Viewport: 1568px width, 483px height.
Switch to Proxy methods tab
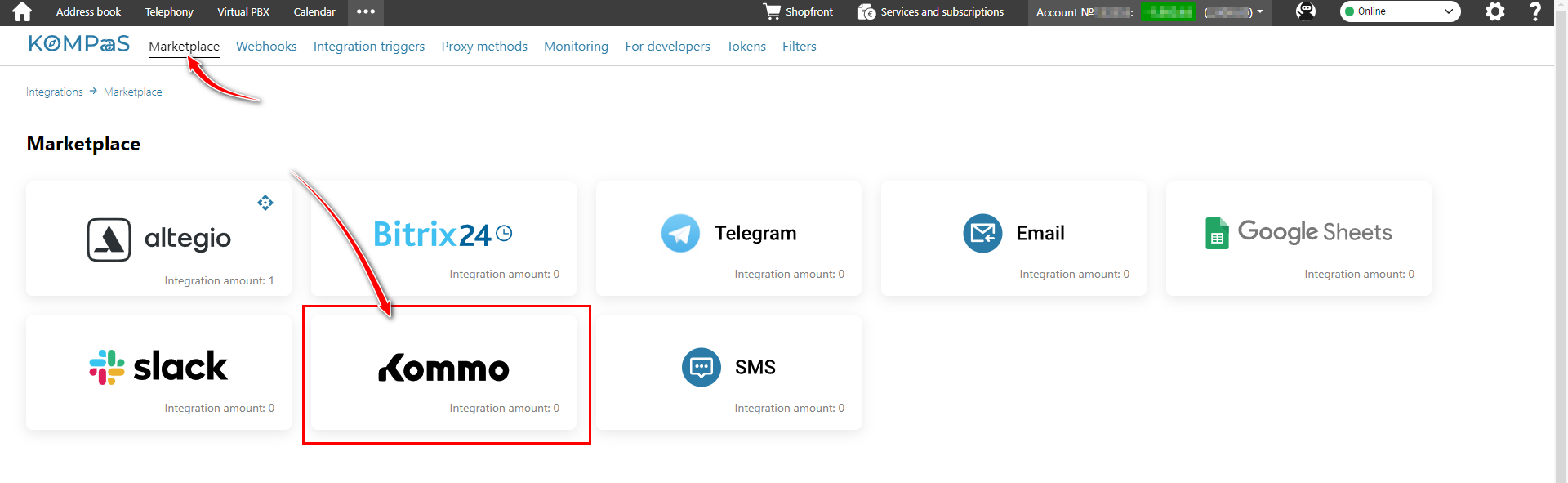484,47
